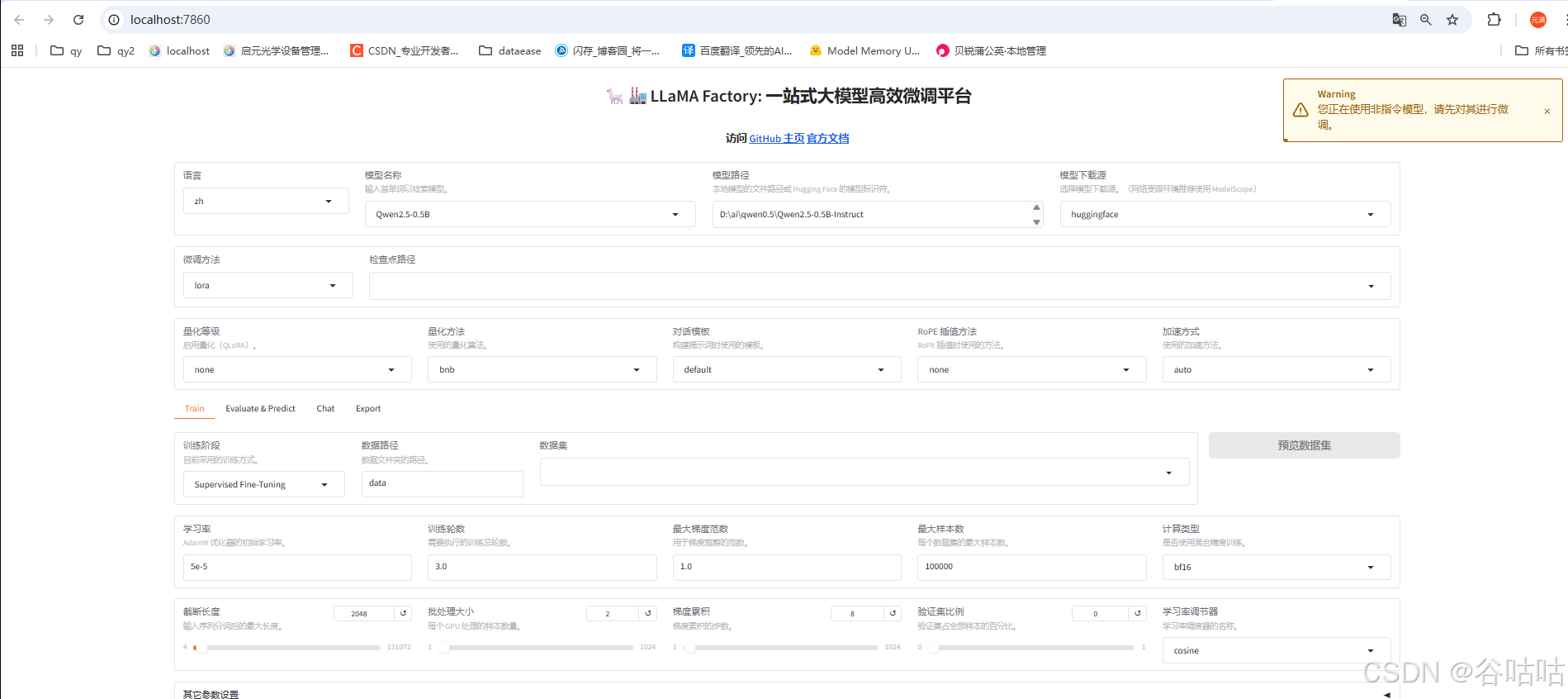Switch to the Evaluate & Predict tab
This screenshot has height=699, width=1568.
tap(260, 408)
